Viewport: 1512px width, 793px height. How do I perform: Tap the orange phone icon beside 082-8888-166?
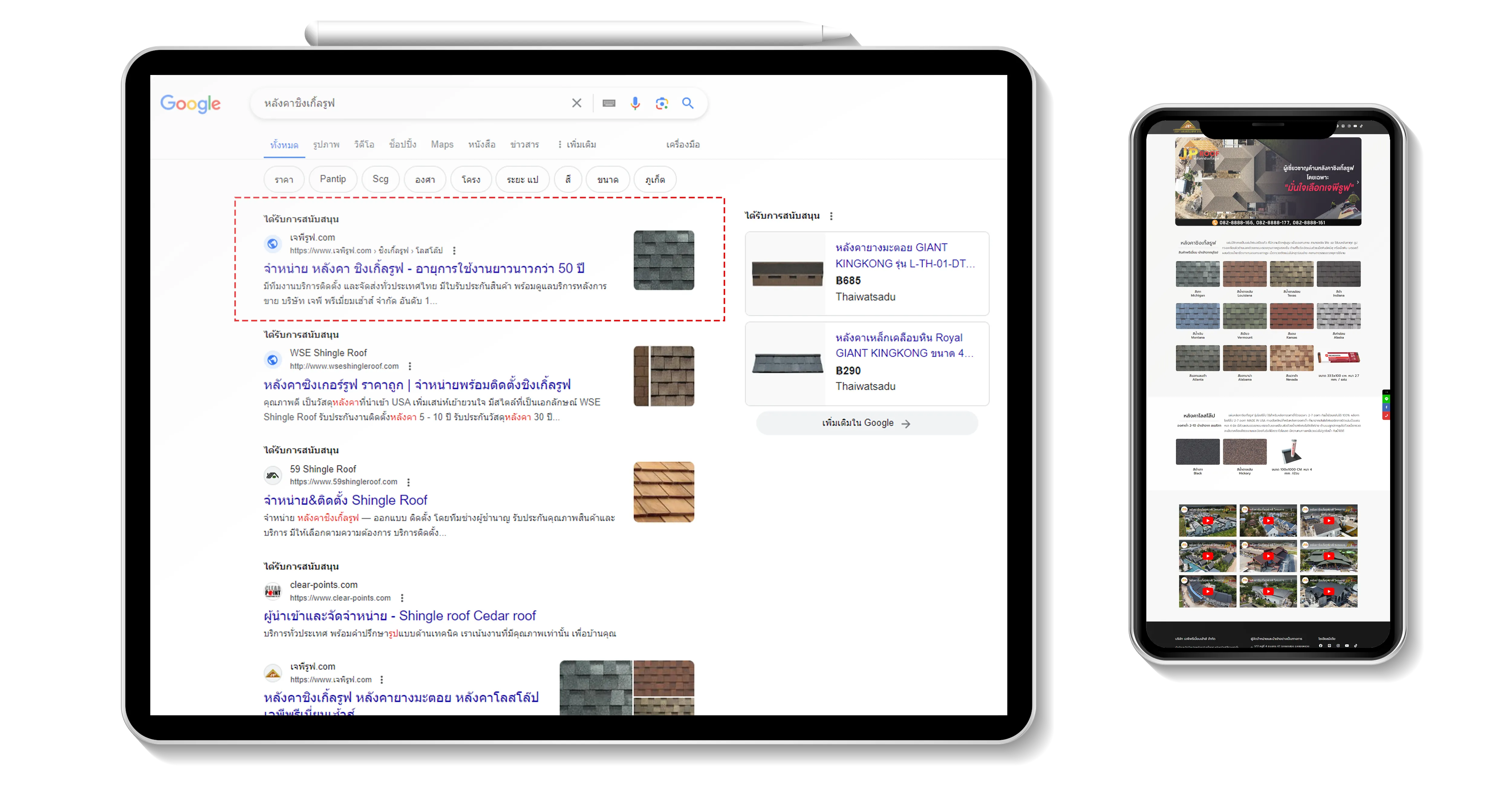pos(1215,223)
